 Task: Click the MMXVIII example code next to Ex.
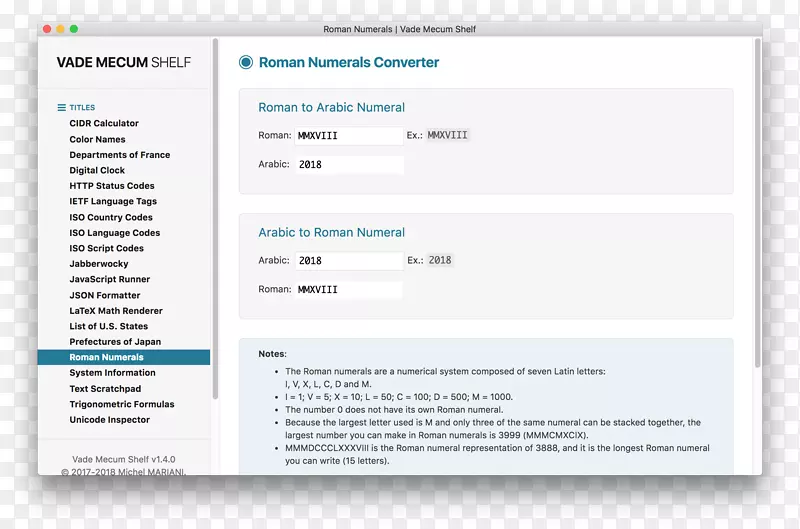click(448, 135)
